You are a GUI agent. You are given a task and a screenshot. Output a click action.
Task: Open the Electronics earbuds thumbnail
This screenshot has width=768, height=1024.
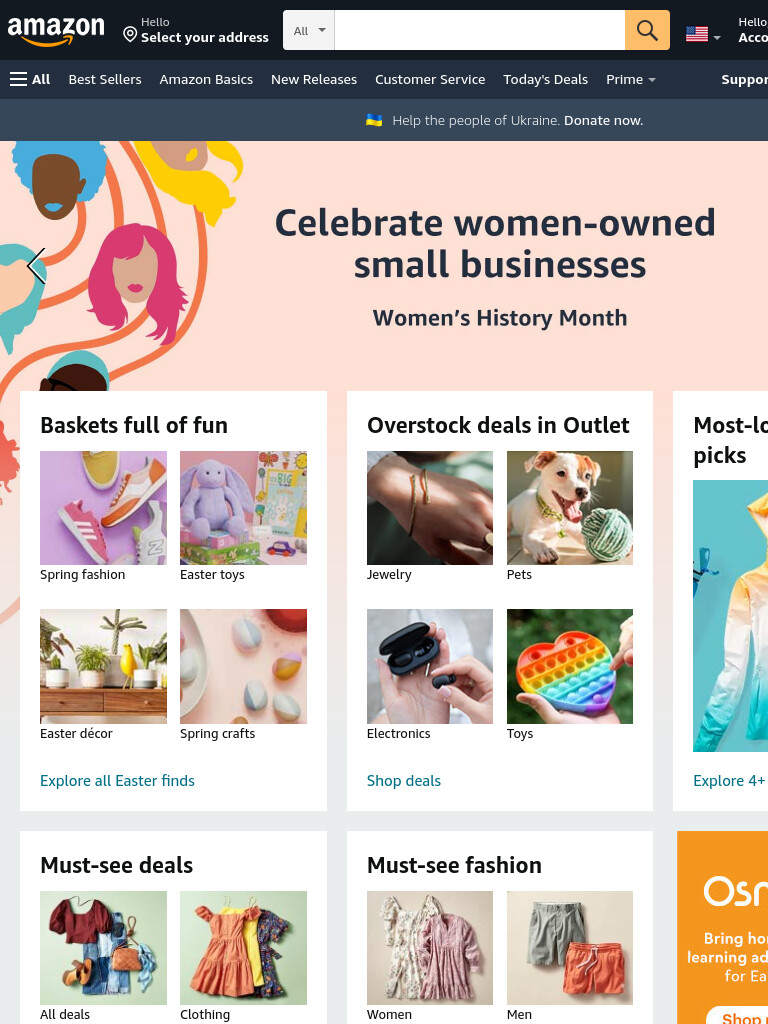coord(430,666)
